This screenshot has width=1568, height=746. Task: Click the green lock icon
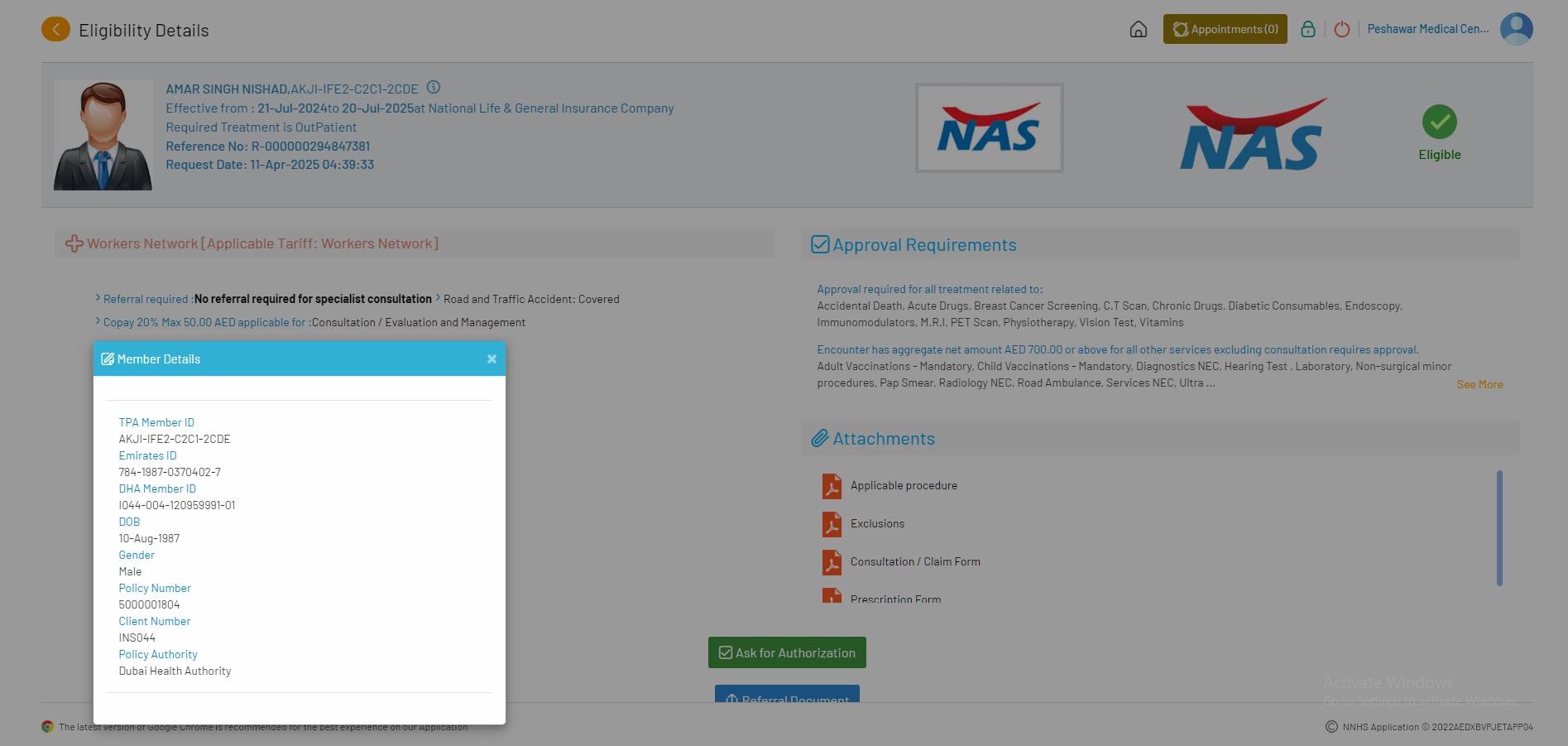point(1308,29)
